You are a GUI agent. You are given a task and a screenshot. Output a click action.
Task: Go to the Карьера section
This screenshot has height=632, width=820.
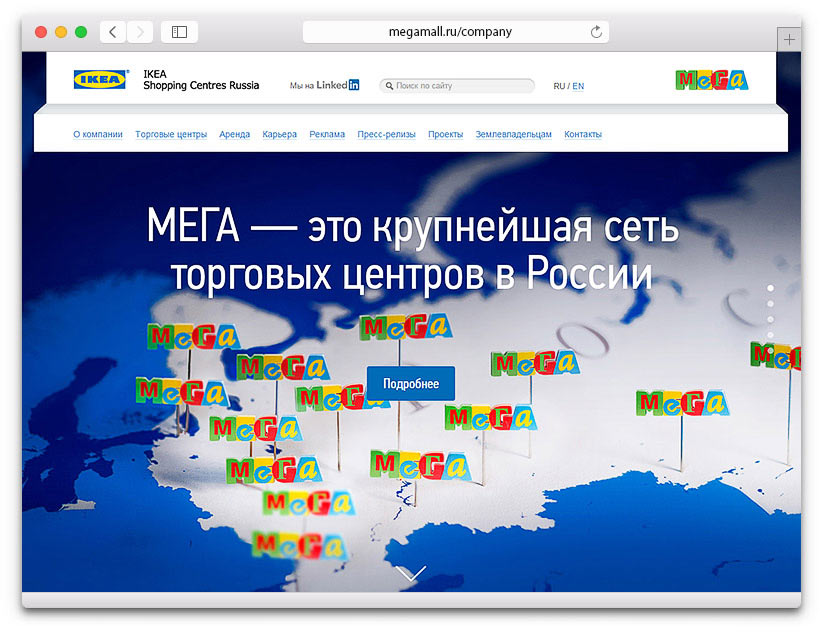(x=280, y=134)
